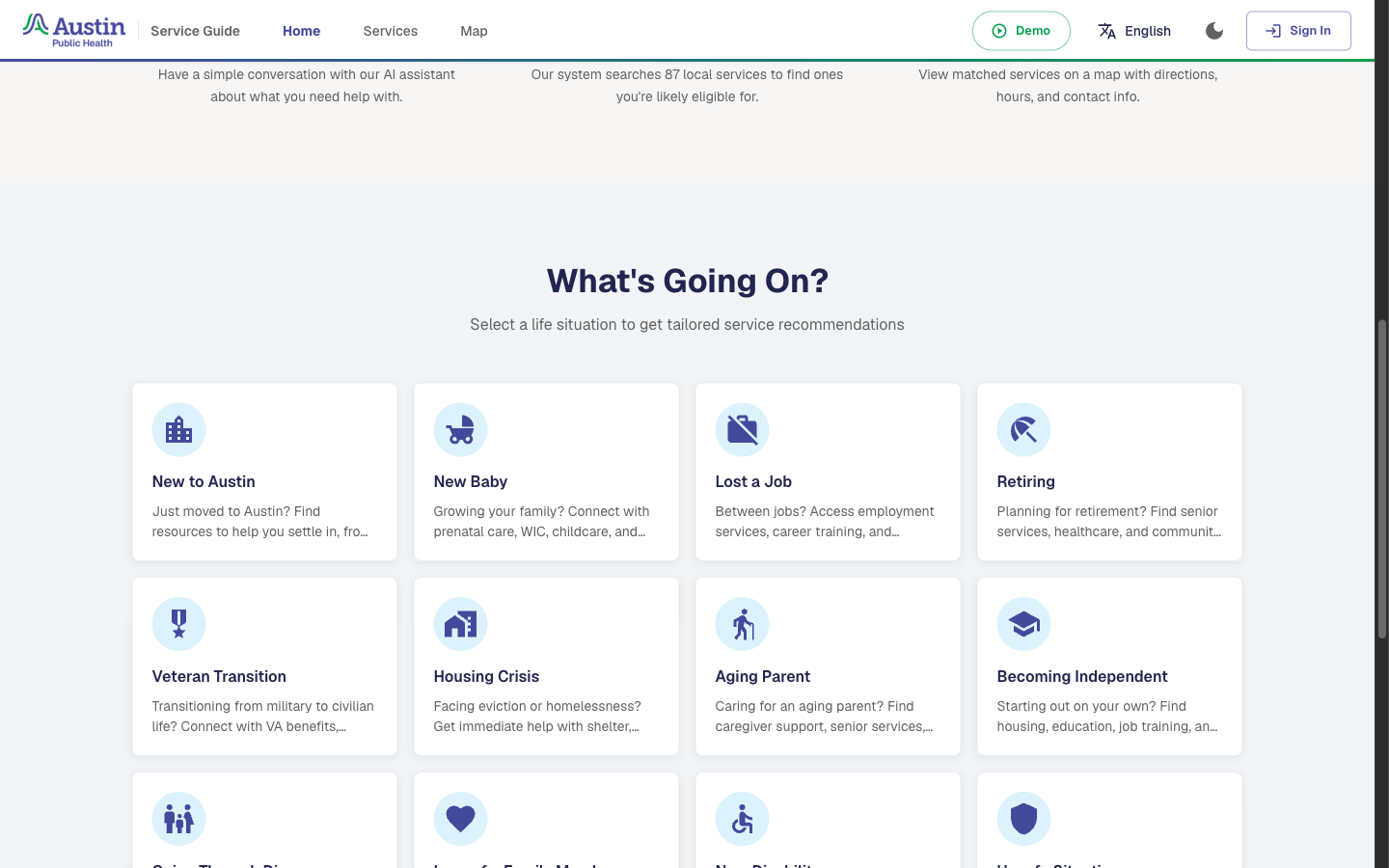Click the translate language icon

tap(1106, 31)
